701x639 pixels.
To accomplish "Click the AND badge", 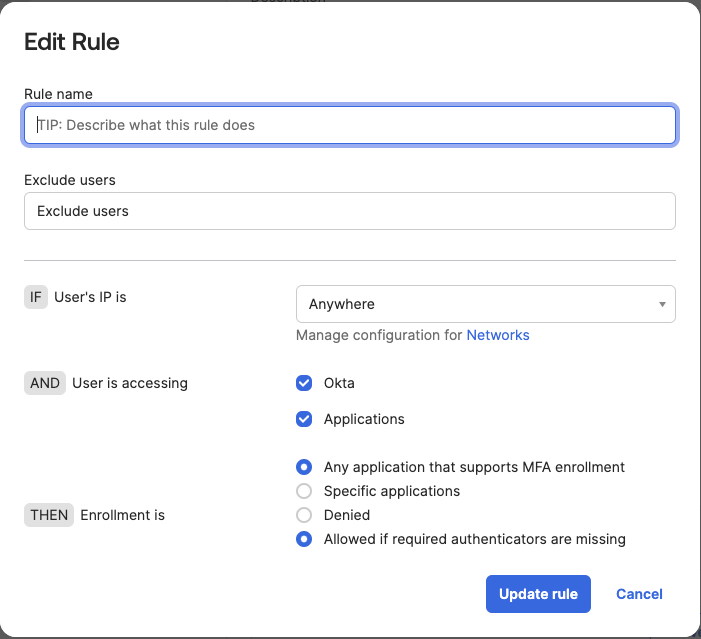I will click(x=45, y=383).
